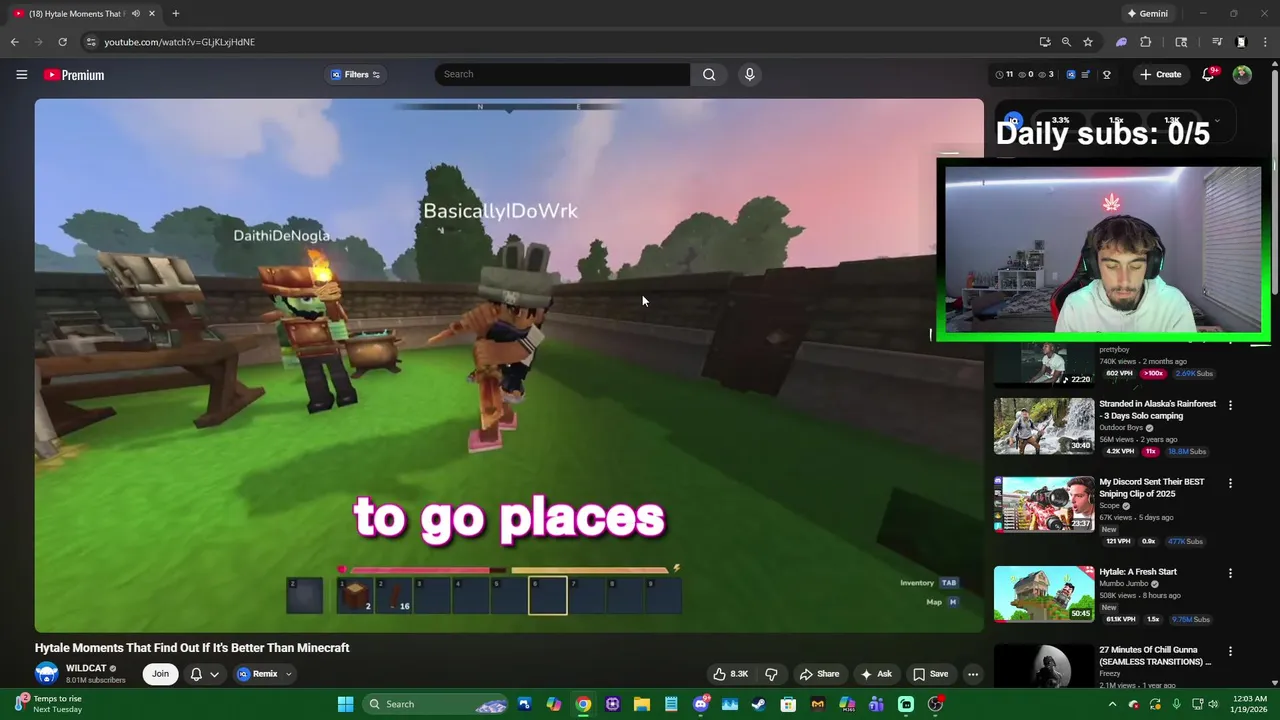This screenshot has height=720, width=1280.
Task: Bookmark this page with star icon
Action: tap(1088, 42)
